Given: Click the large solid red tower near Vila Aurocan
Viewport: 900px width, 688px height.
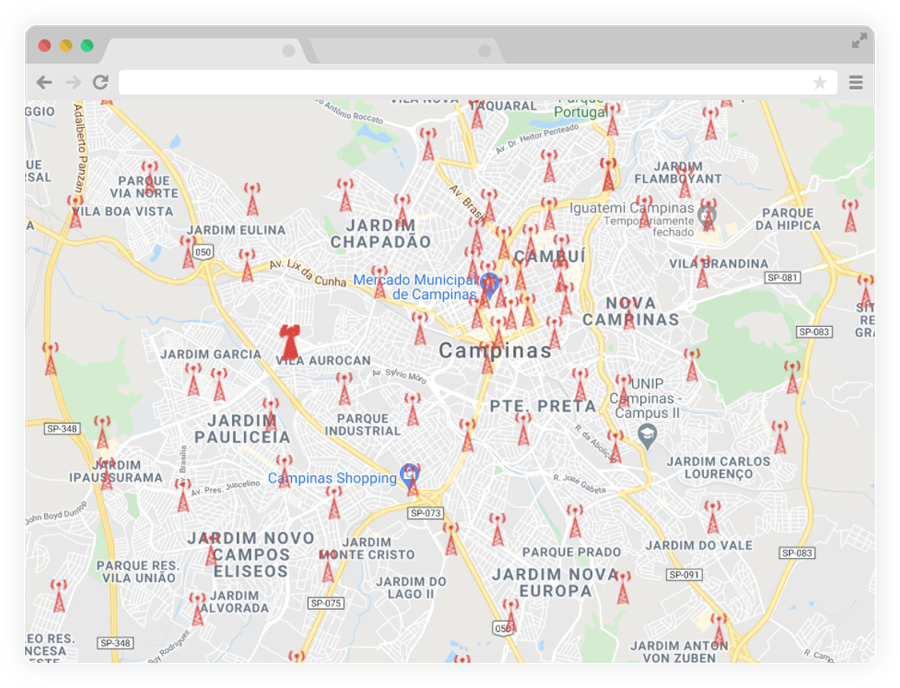Looking at the screenshot, I should click(290, 342).
